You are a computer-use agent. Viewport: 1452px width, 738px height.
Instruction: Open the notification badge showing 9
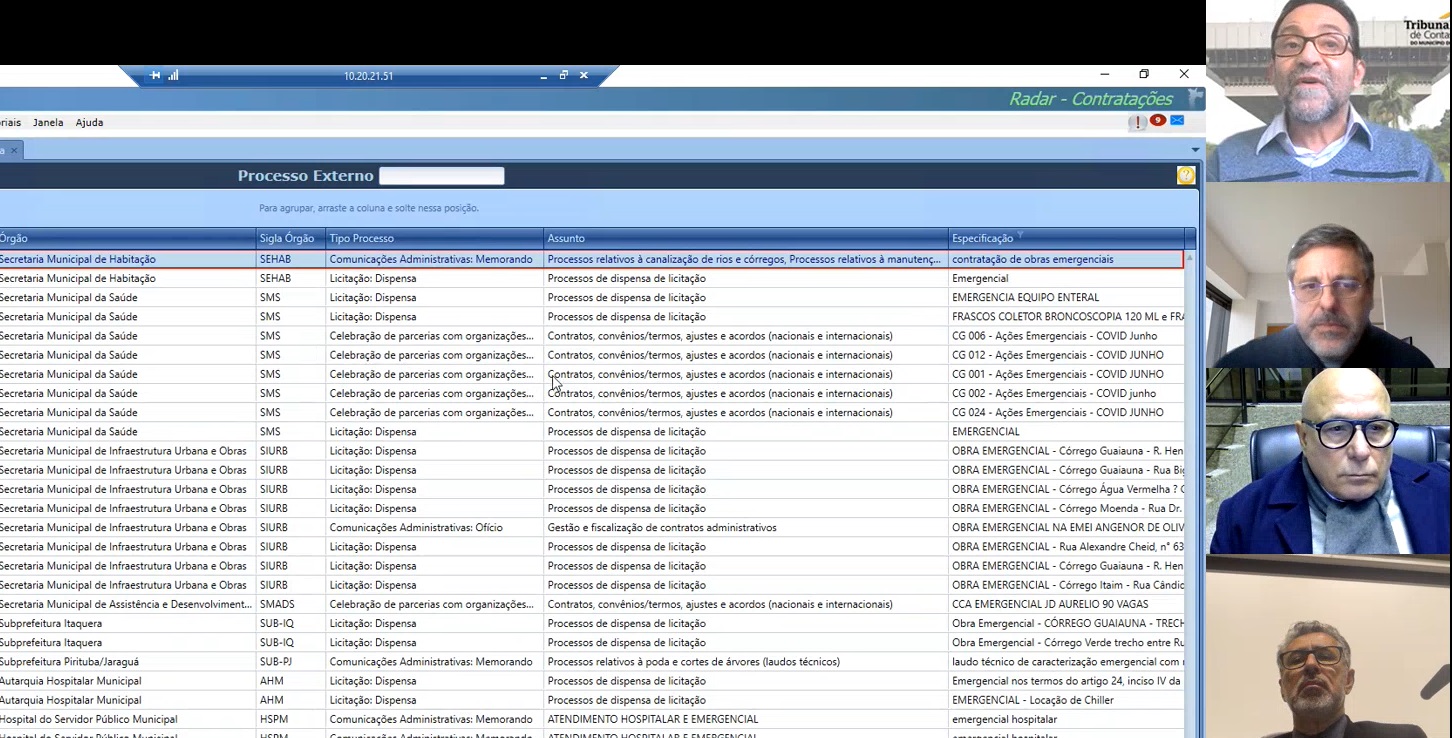1158,121
